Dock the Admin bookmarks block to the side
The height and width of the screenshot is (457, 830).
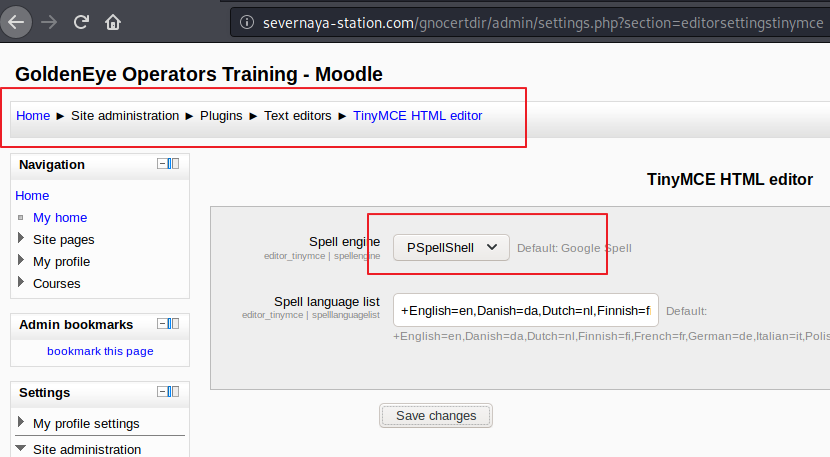coord(174,324)
